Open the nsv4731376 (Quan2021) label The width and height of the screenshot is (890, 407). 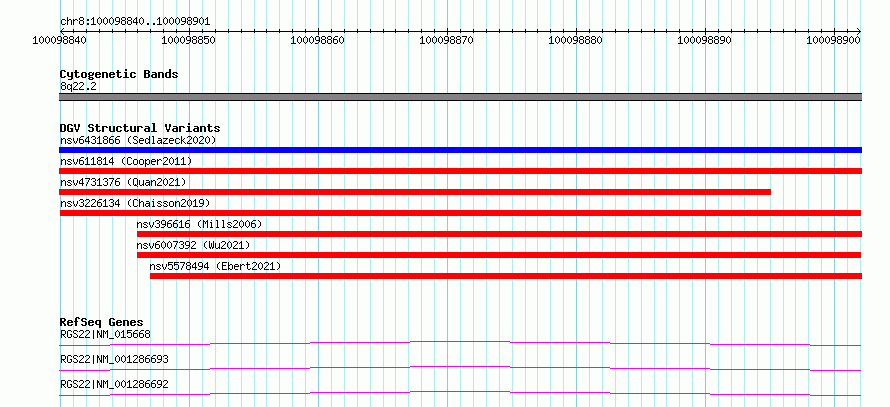[x=123, y=182]
